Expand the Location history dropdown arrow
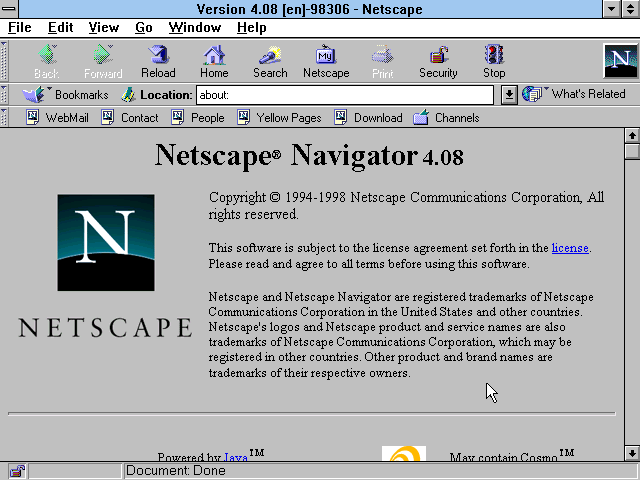This screenshot has width=640, height=480. coord(508,95)
